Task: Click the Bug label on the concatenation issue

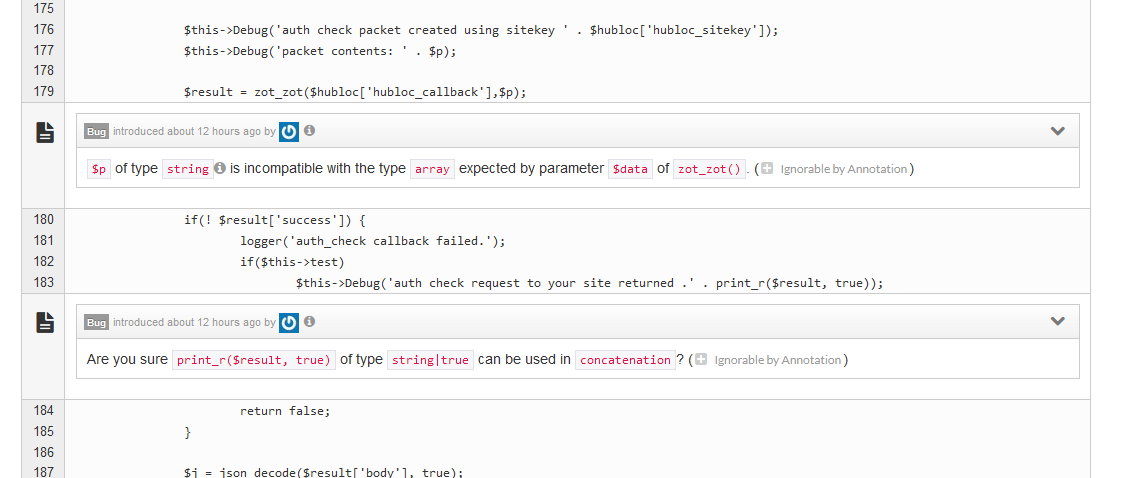Action: 97,322
